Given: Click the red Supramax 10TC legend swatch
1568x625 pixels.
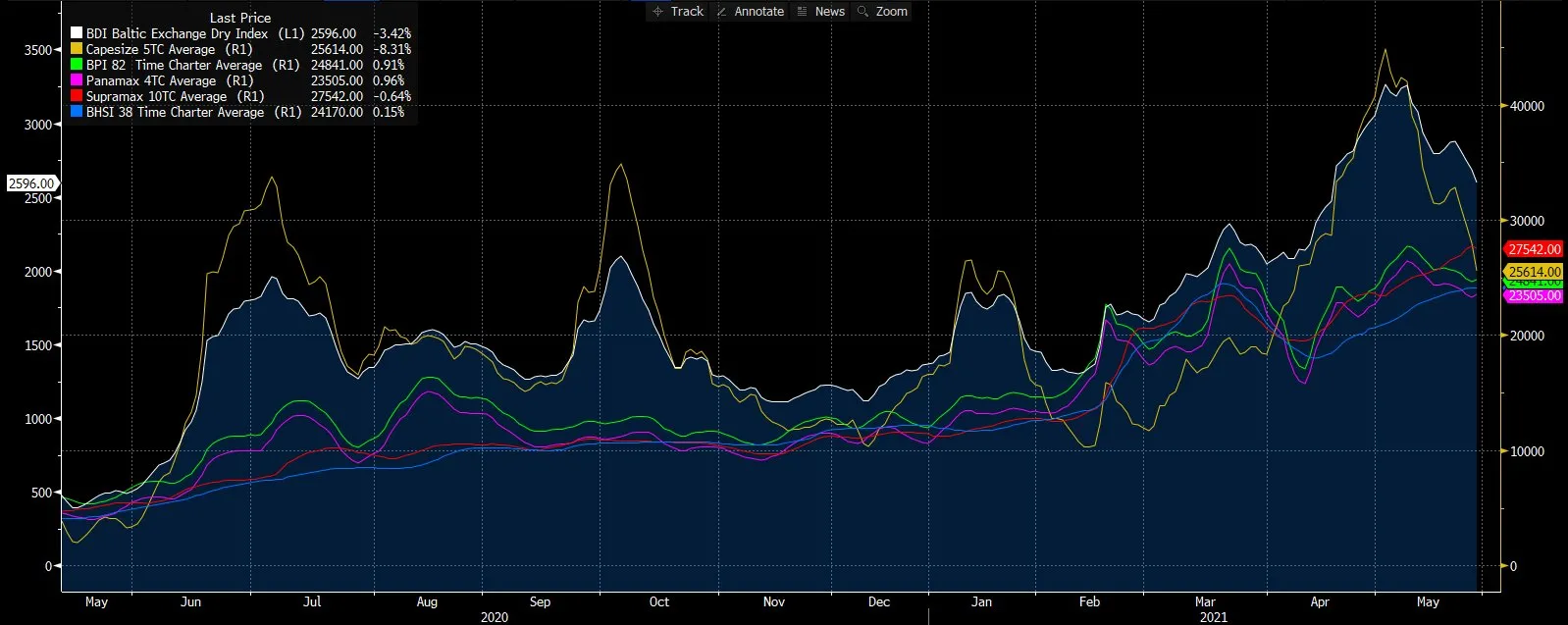Looking at the screenshot, I should pyautogui.click(x=77, y=96).
